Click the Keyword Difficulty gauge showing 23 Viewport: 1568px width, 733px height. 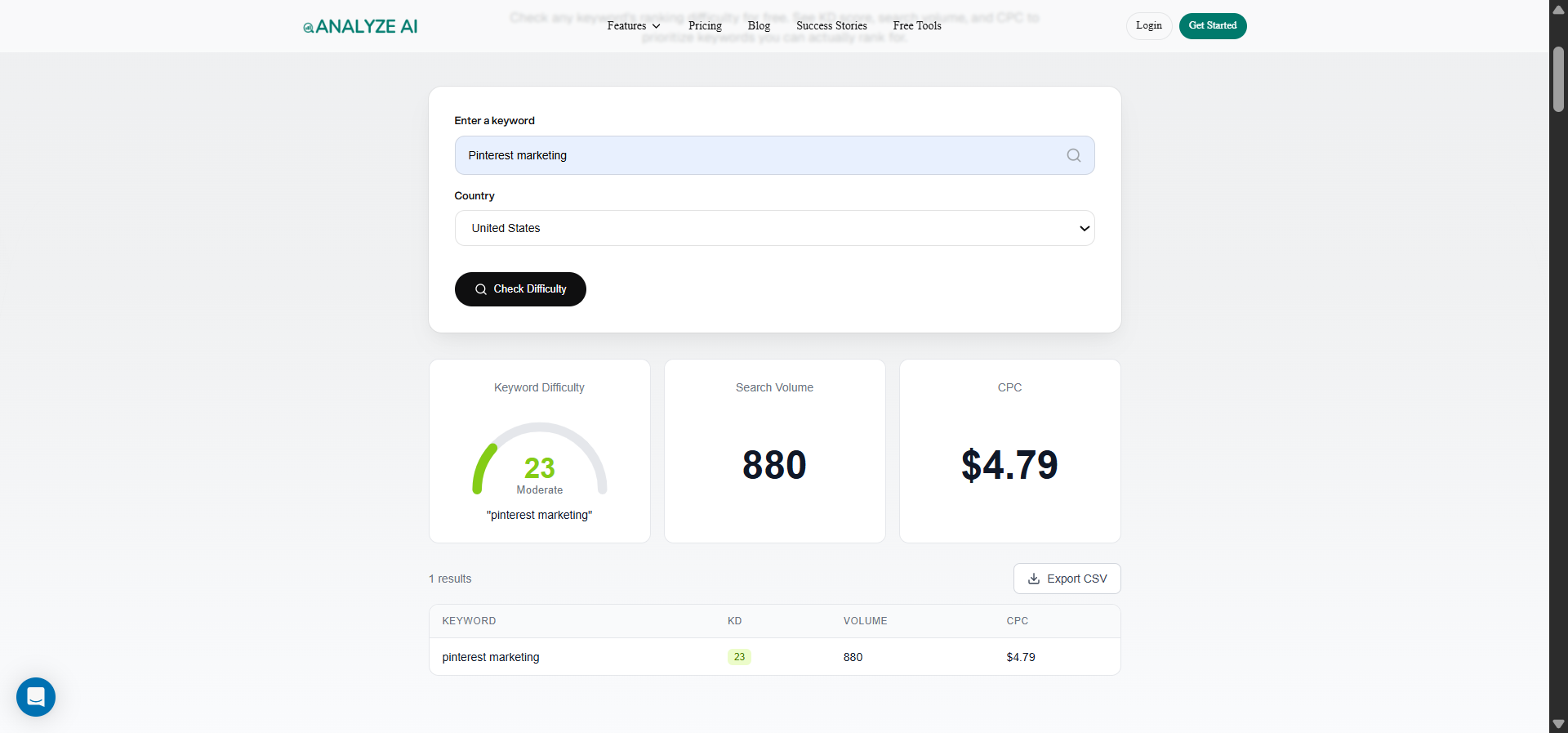pos(540,458)
